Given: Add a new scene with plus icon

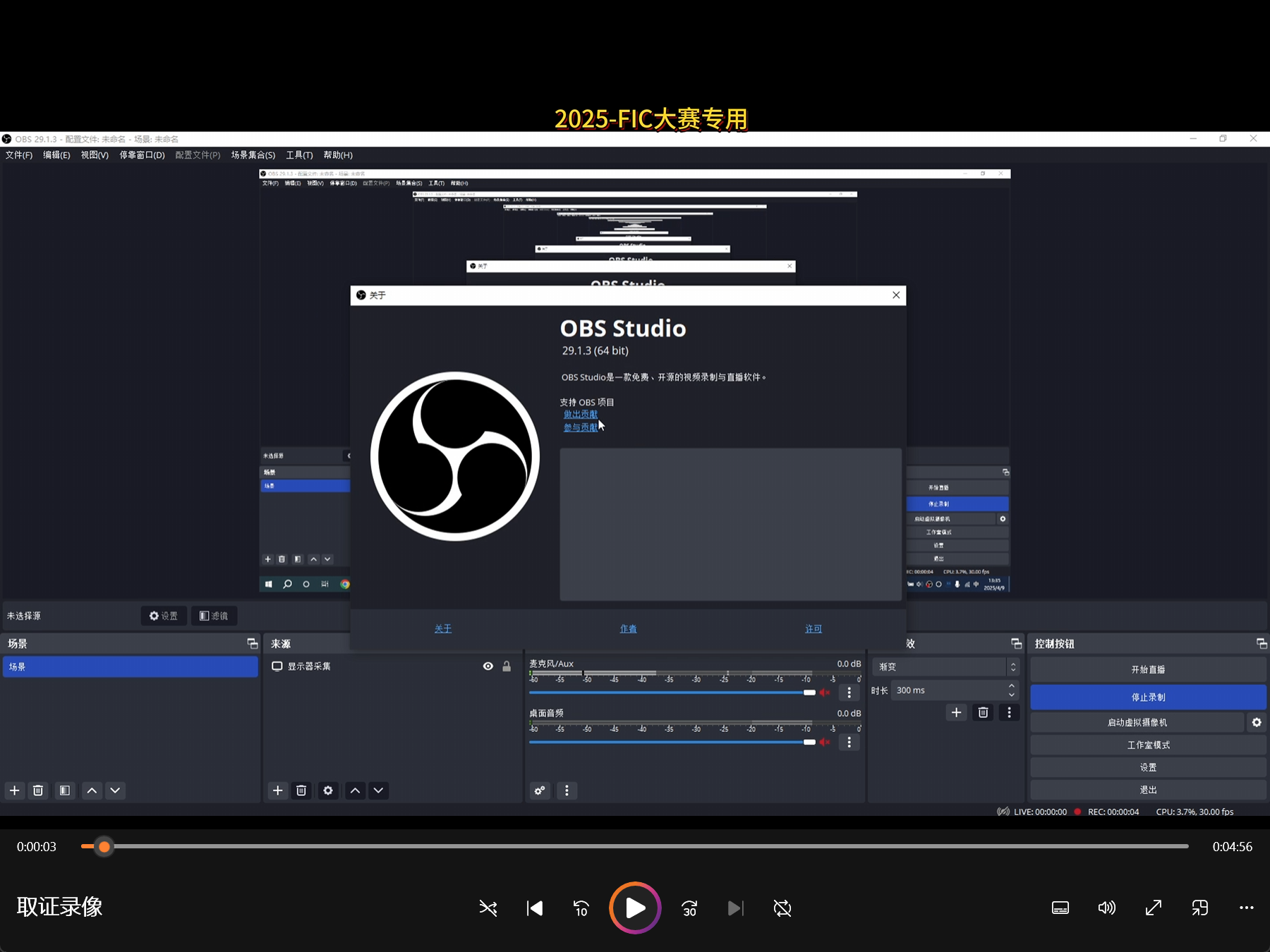Looking at the screenshot, I should (15, 791).
